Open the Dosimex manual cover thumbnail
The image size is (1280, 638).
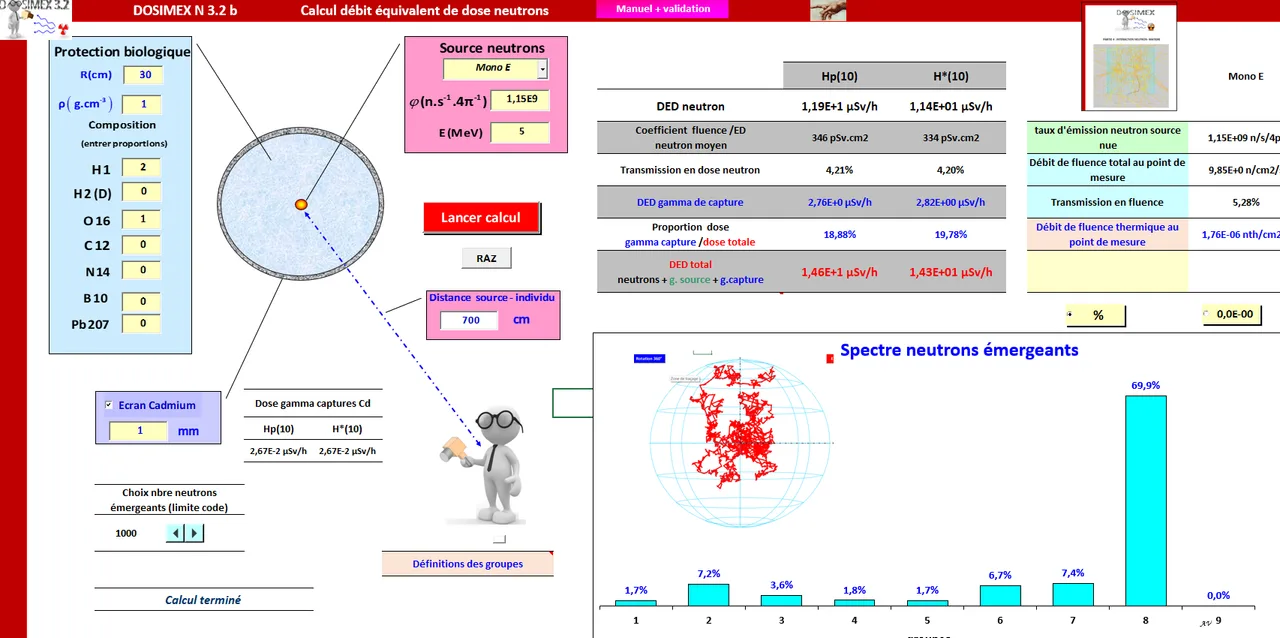[1130, 57]
